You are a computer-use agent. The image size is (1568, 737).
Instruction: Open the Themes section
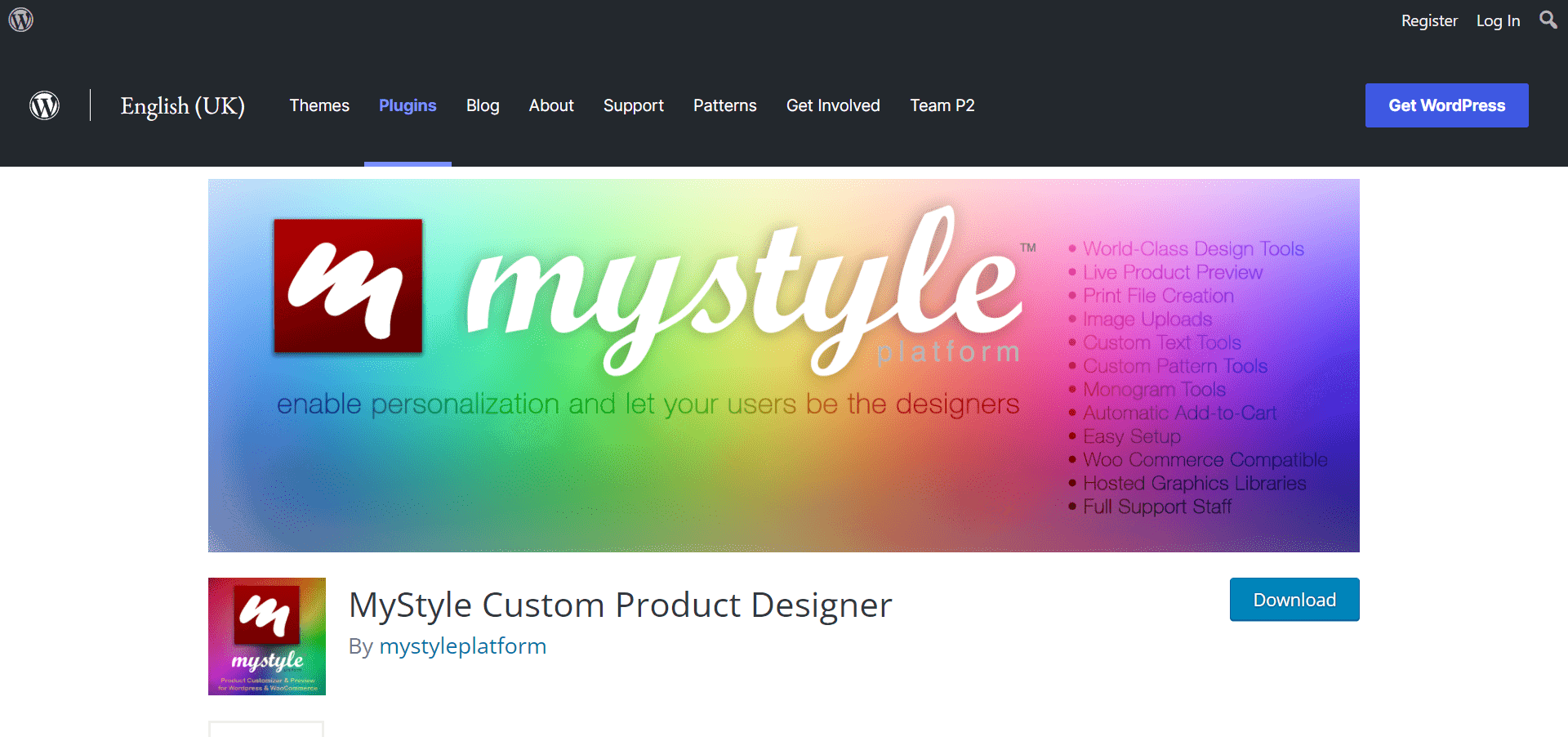(x=319, y=105)
